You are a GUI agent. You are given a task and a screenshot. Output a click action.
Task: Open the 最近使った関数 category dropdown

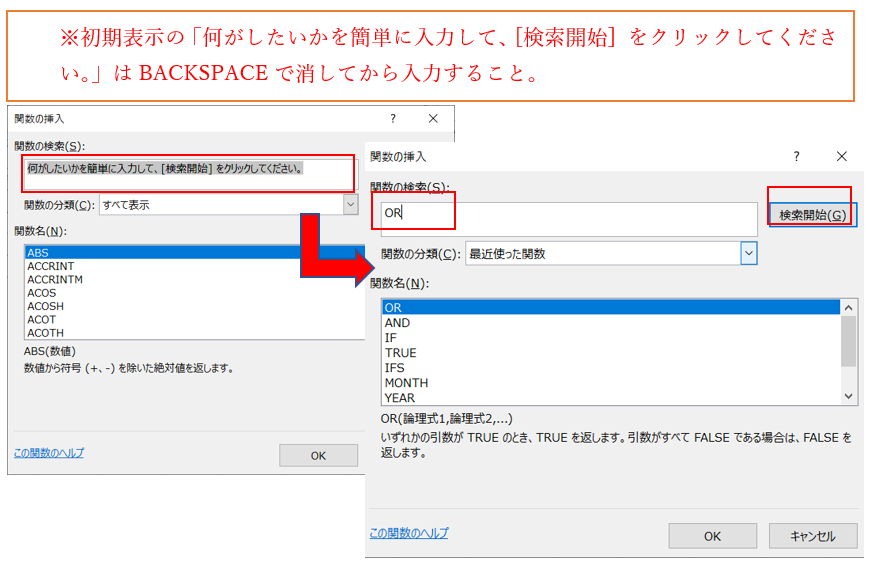pos(748,254)
